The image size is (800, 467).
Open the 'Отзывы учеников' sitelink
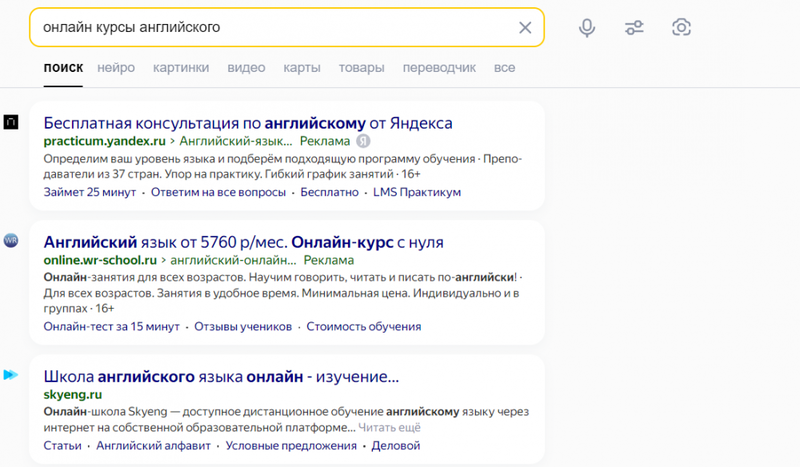coord(243,327)
